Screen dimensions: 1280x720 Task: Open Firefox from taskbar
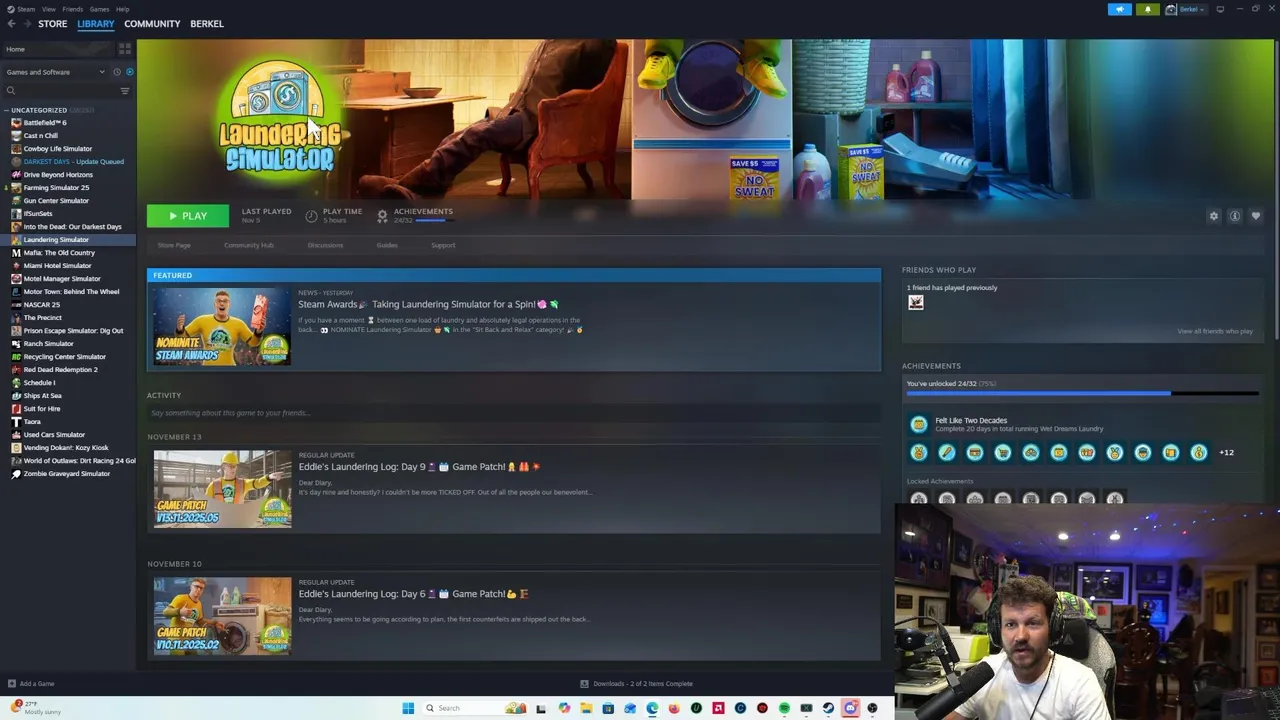[674, 708]
